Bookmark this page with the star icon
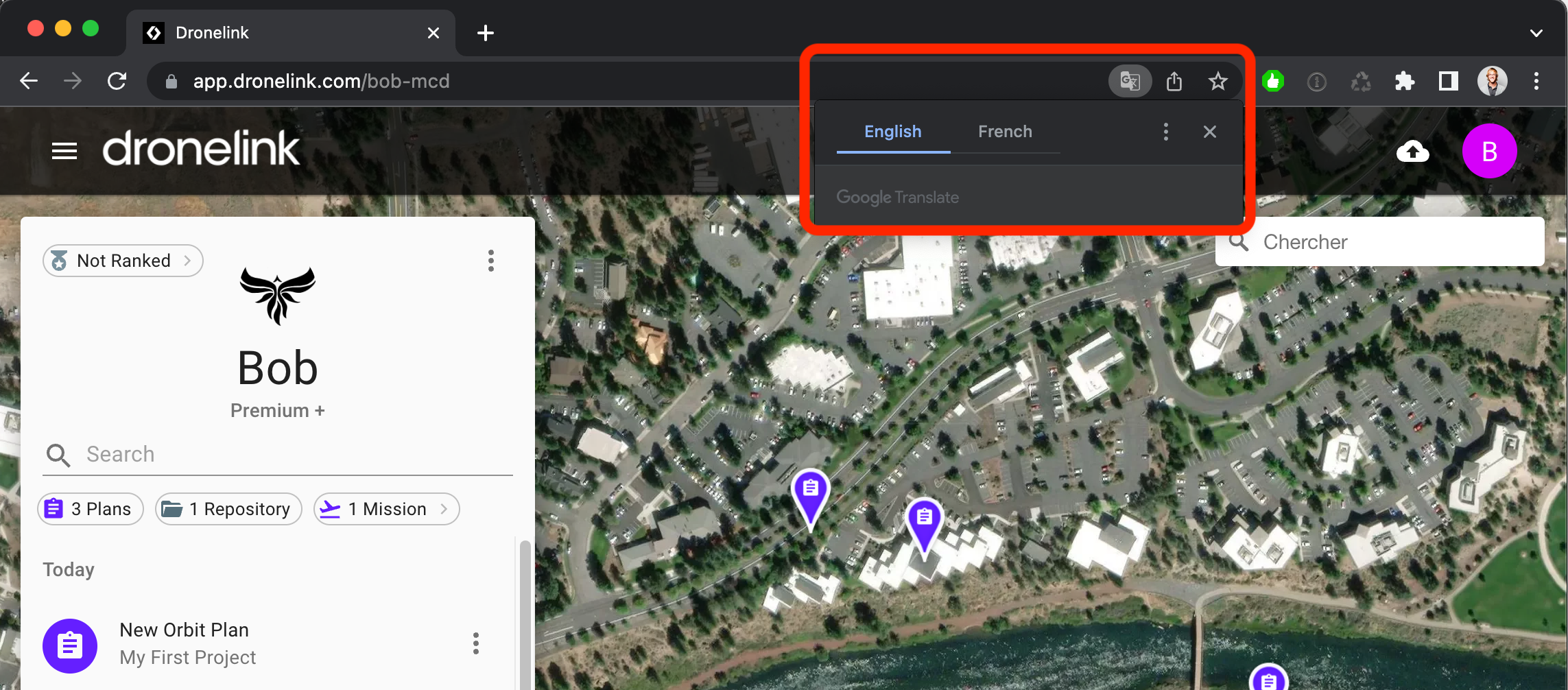This screenshot has height=690, width=1568. click(x=1217, y=82)
